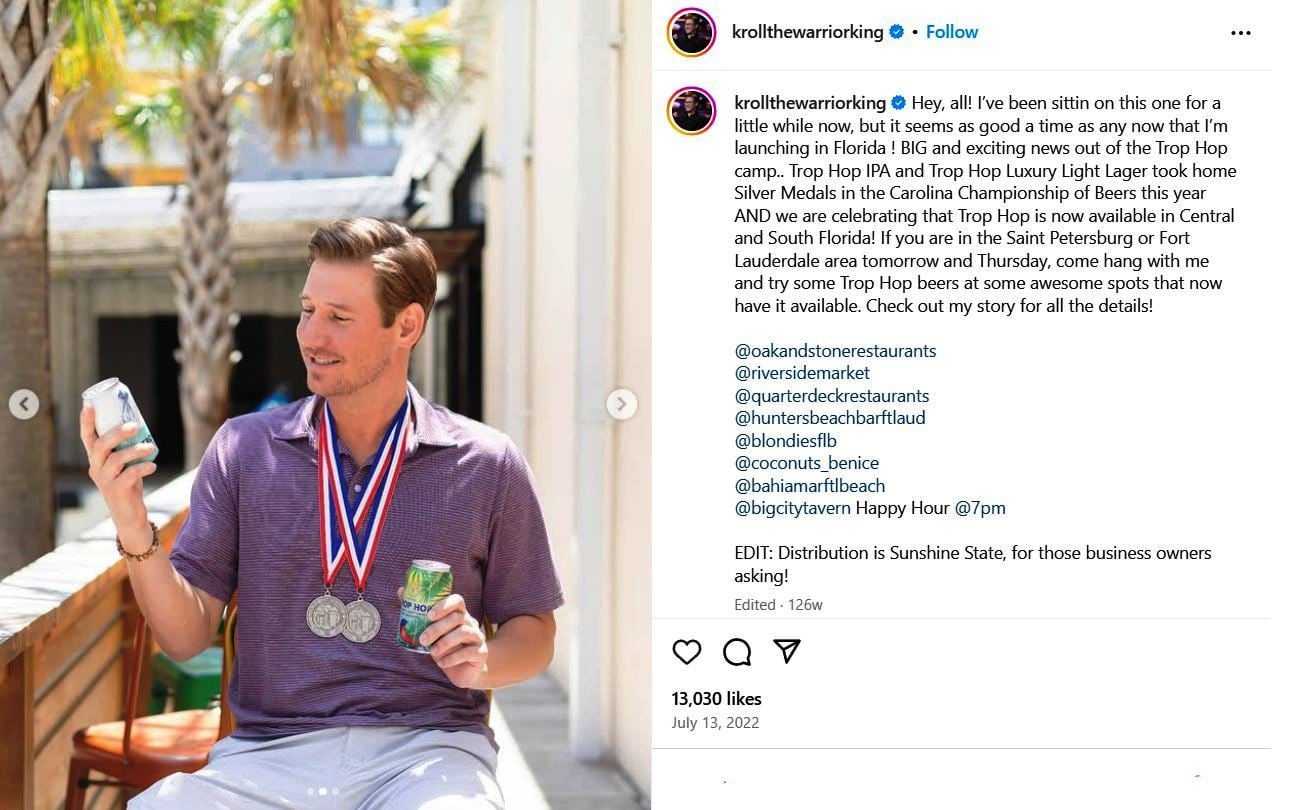Visit the @blondiesflb mention
This screenshot has width=1315, height=810.
pos(786,441)
